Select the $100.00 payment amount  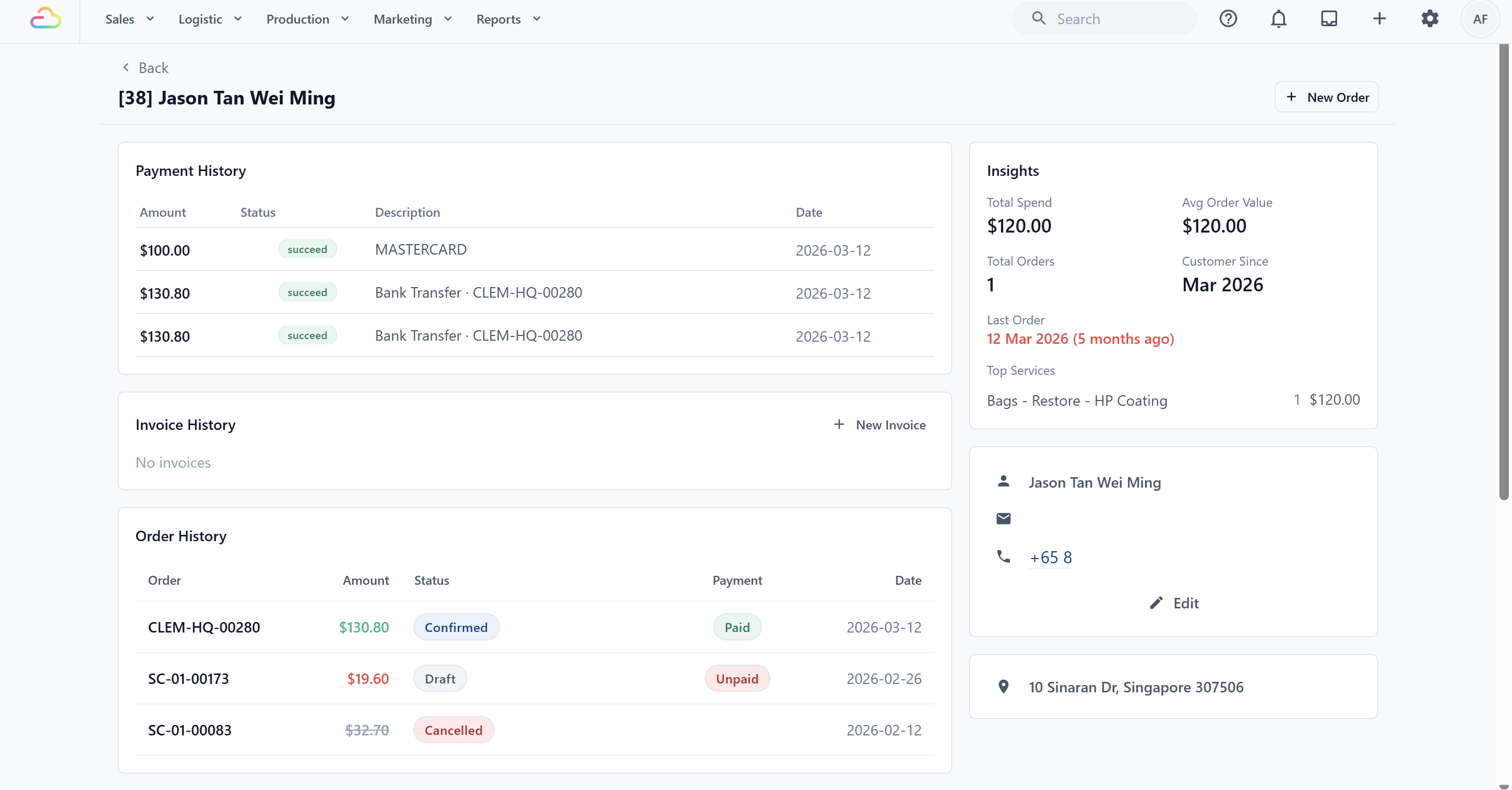tap(164, 250)
